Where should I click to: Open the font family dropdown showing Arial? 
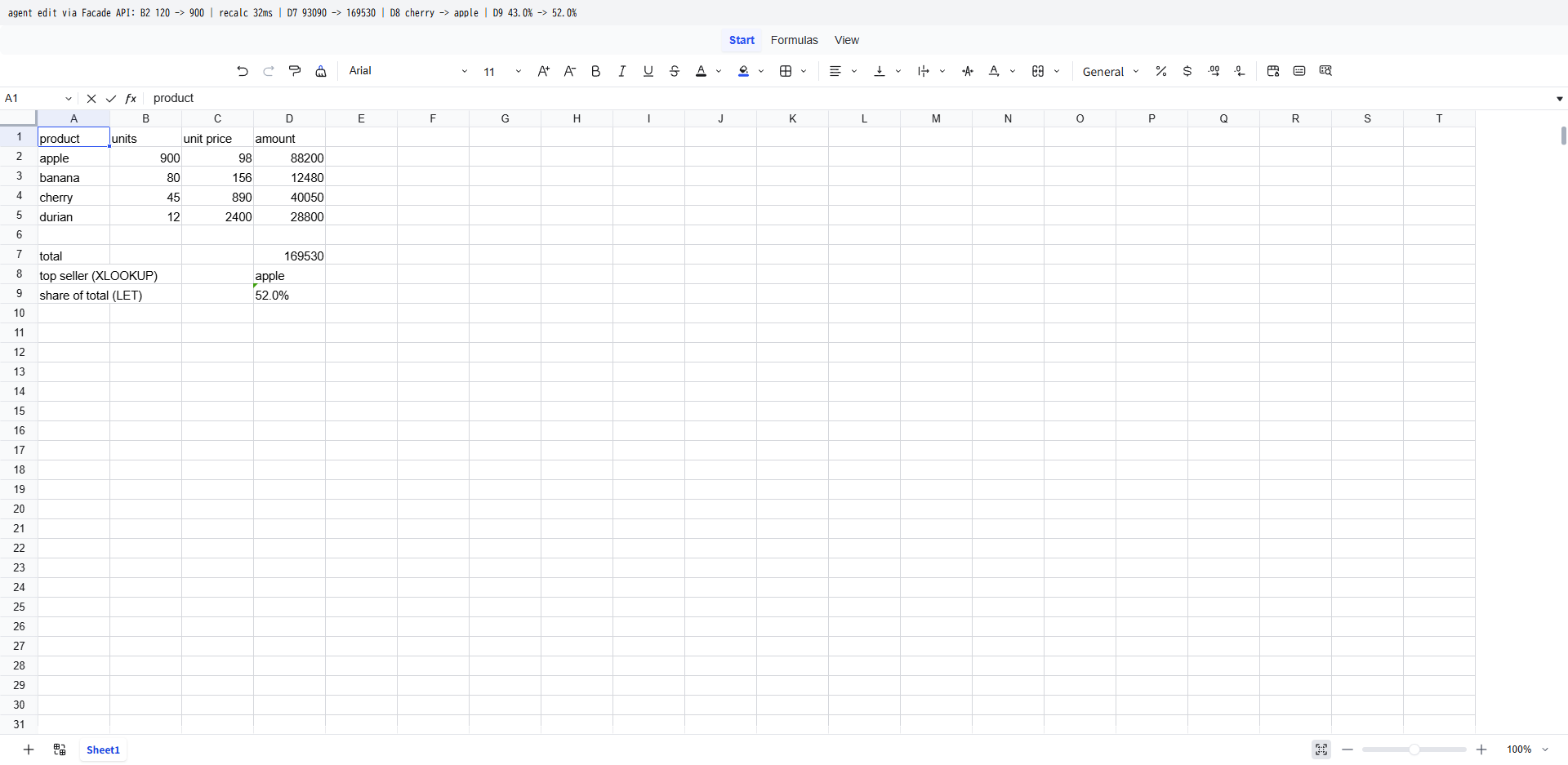[x=408, y=71]
